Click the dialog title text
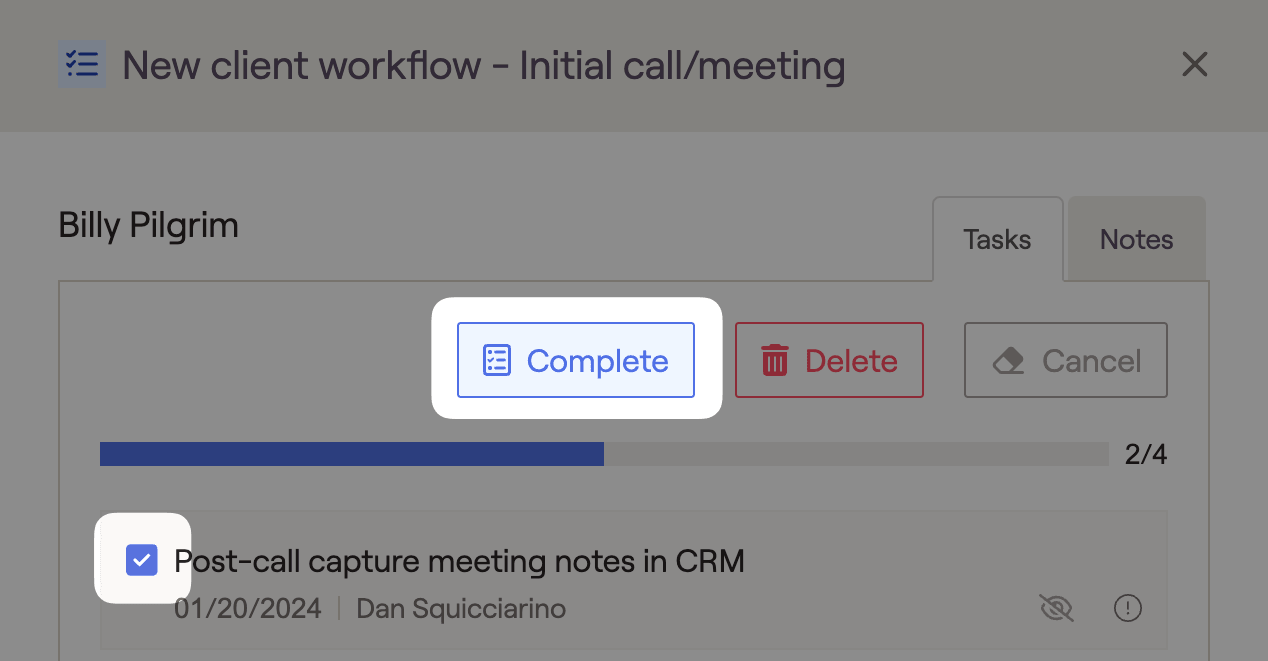Screen dimensions: 1268x661 484,66
